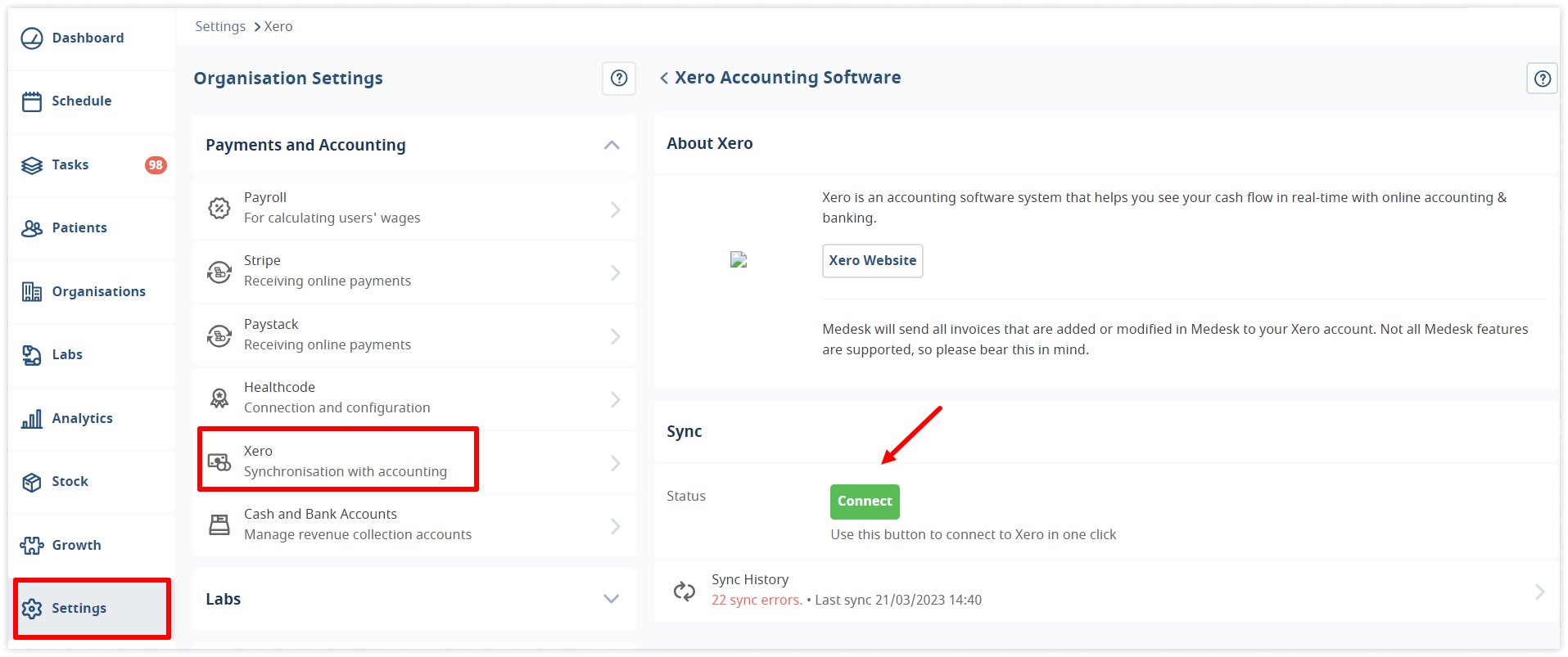
Task: Click the Cash and Bank Accounts icon
Action: click(219, 525)
